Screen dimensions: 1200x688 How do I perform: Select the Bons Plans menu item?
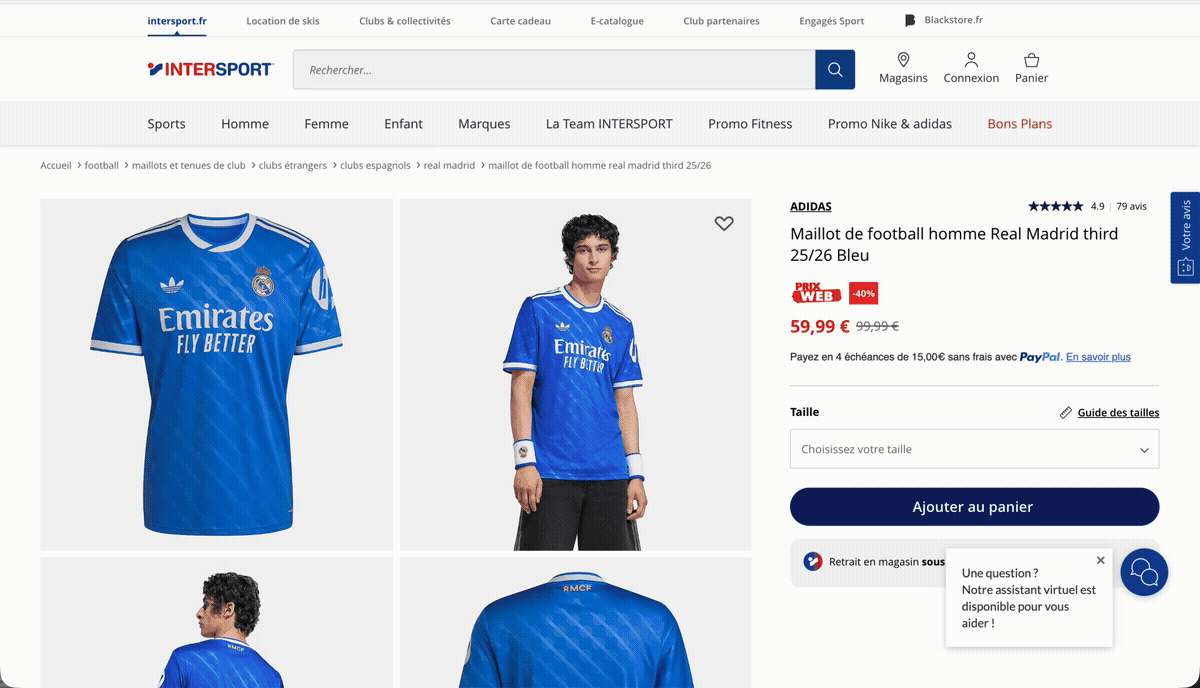point(1019,124)
